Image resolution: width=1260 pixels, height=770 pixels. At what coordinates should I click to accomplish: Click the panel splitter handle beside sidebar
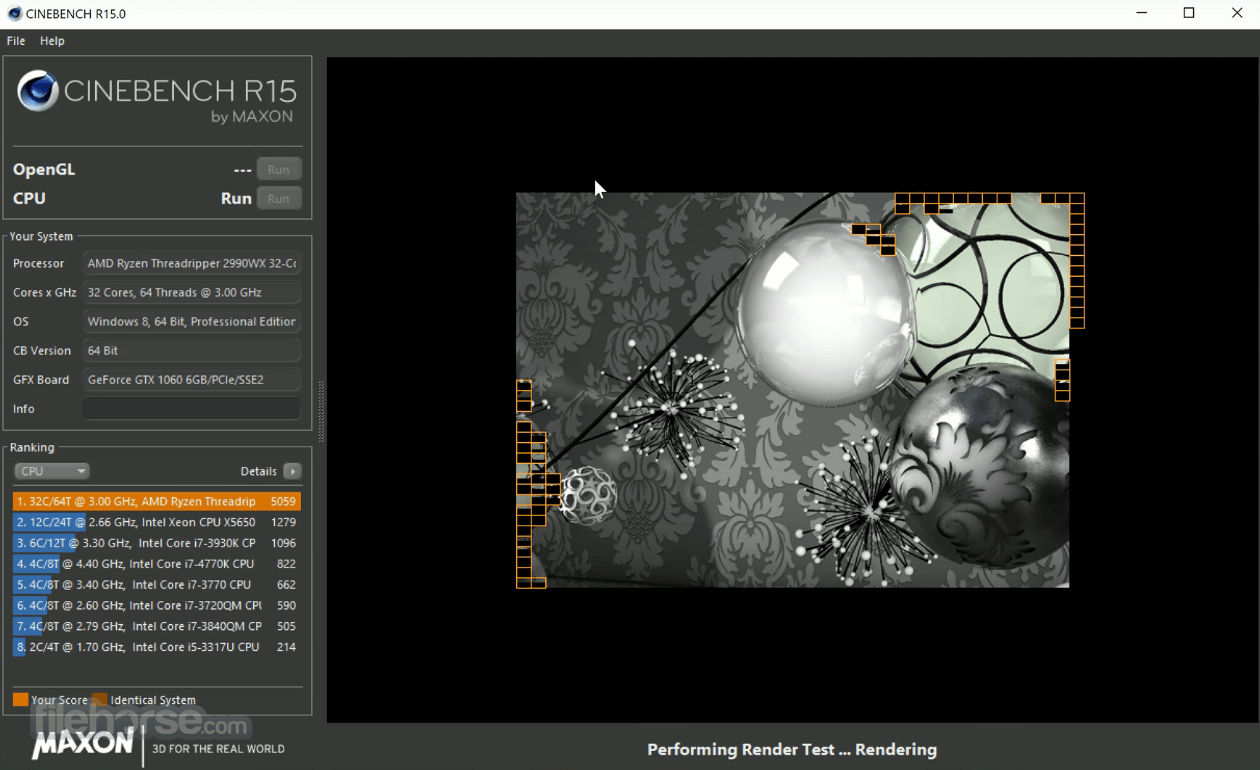320,411
